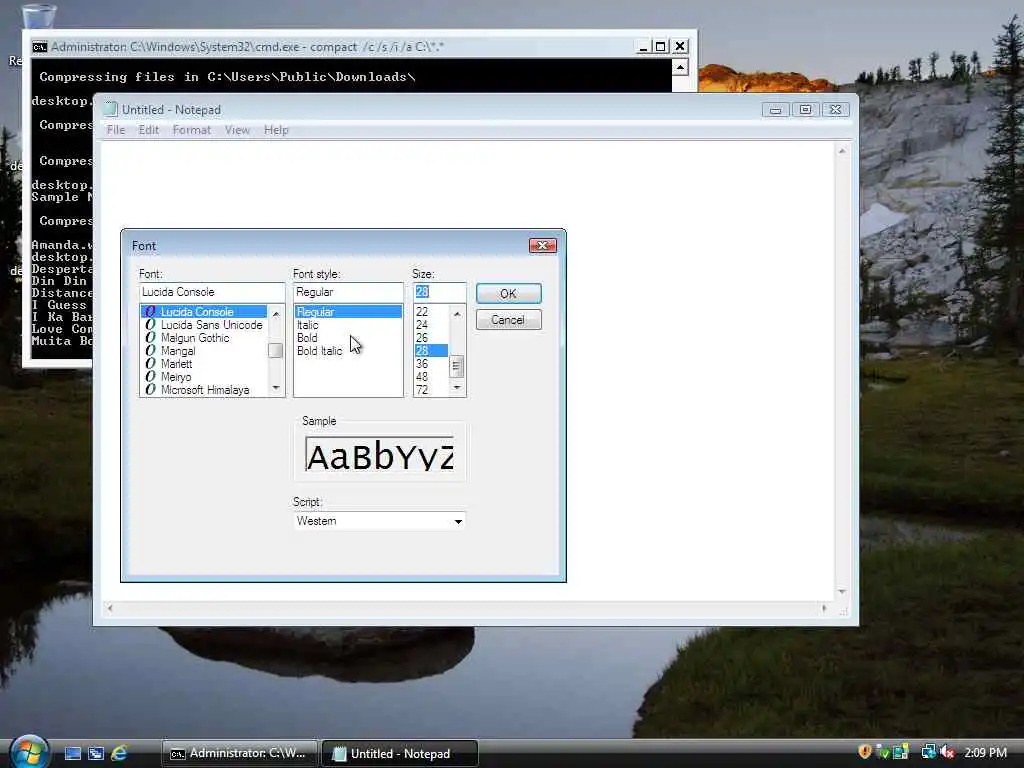Maximize the Notepad window
1024x768 pixels.
(x=805, y=110)
